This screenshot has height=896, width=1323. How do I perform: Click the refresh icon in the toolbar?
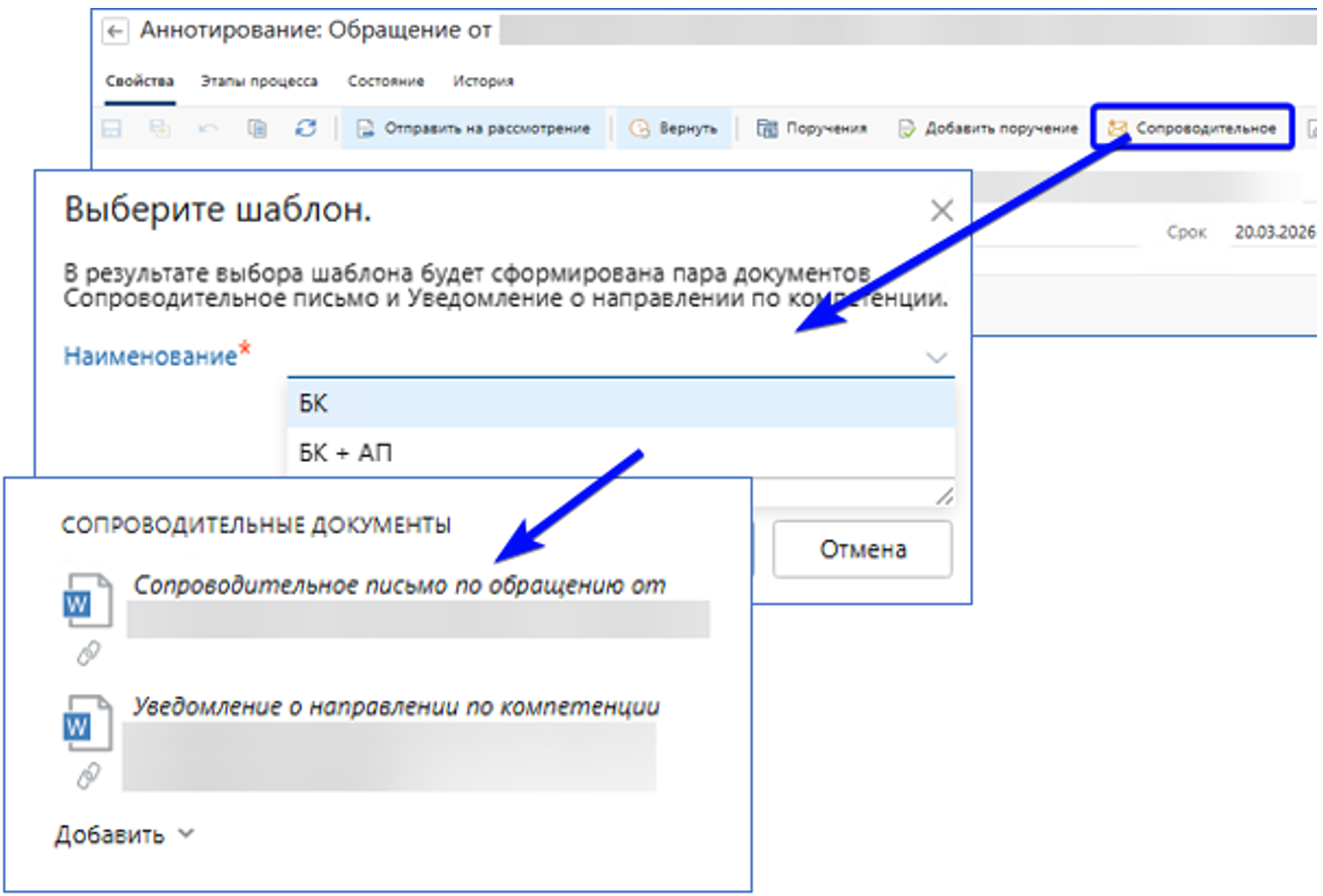305,129
